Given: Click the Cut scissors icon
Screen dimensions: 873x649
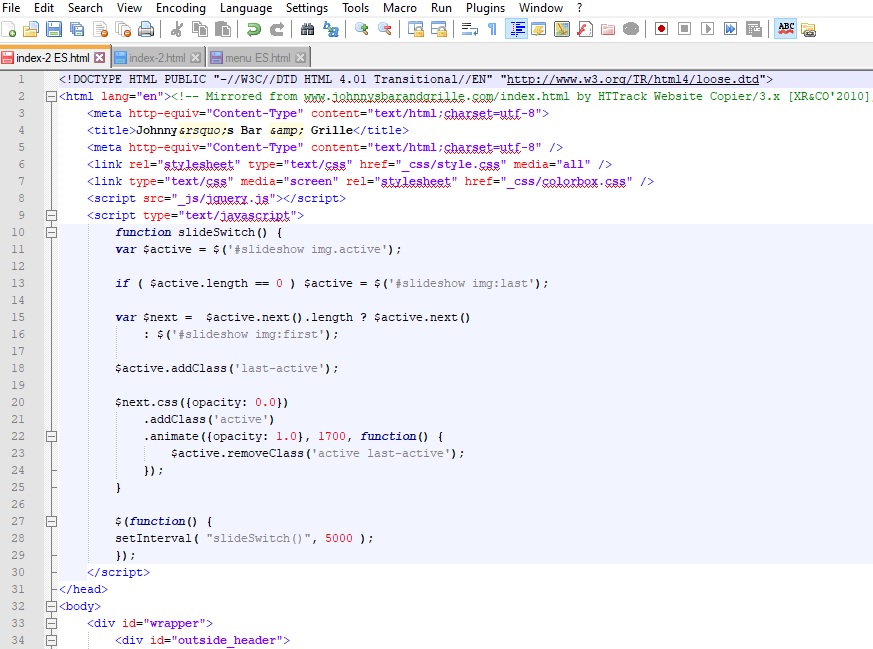Looking at the screenshot, I should coord(177,29).
